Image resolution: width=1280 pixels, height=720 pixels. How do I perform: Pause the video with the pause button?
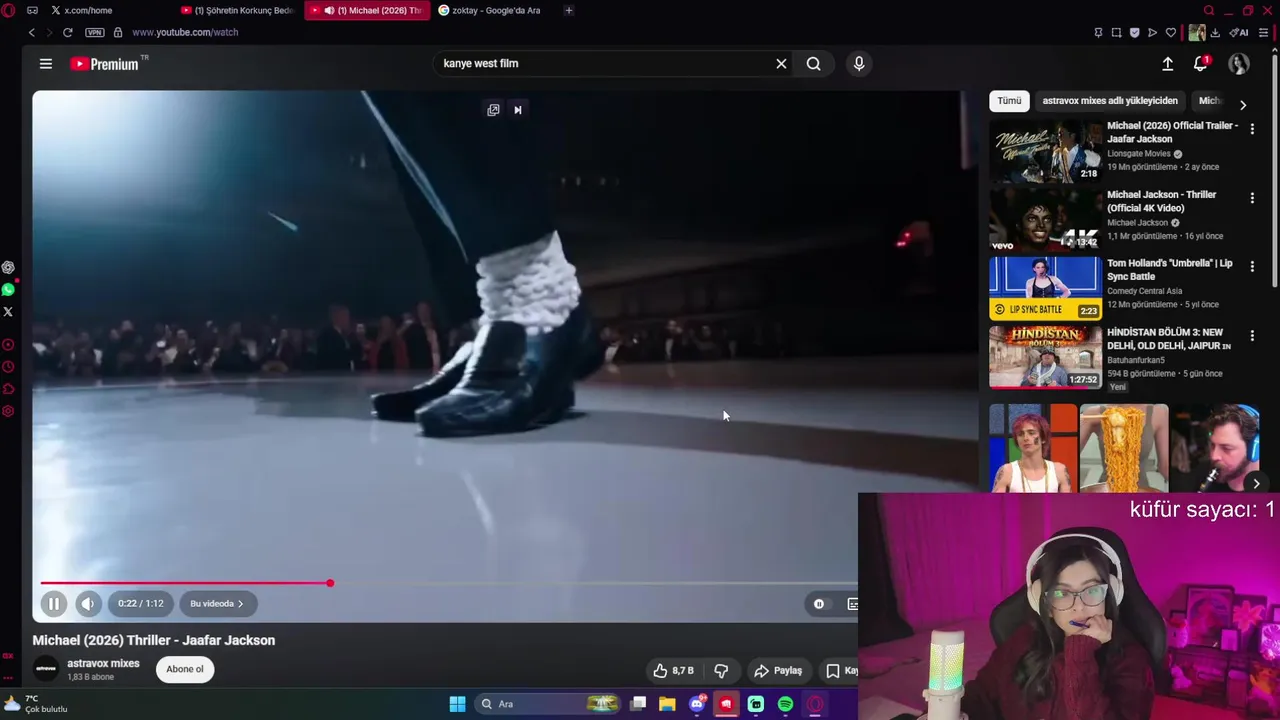[54, 603]
